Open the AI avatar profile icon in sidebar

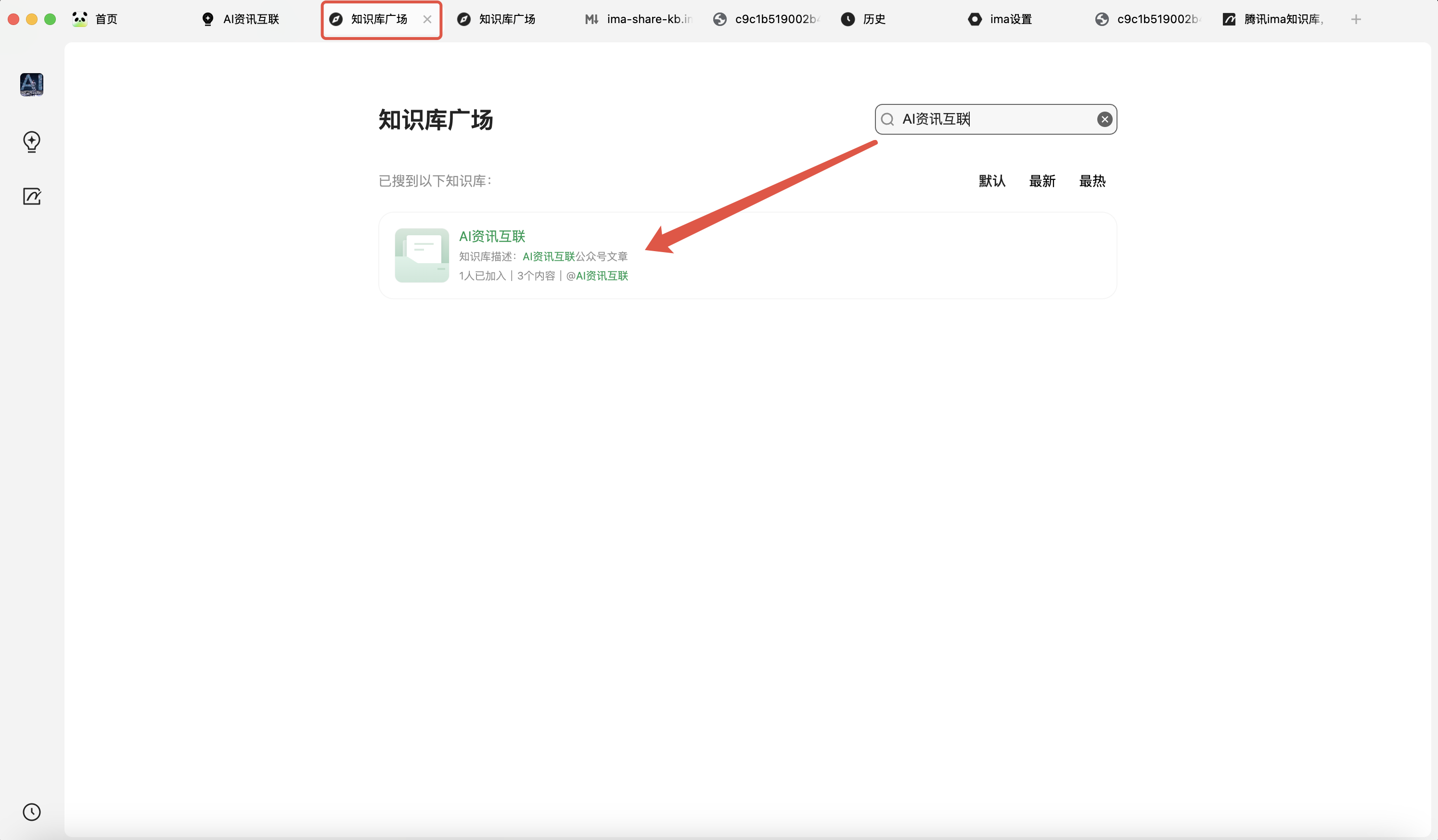point(31,84)
